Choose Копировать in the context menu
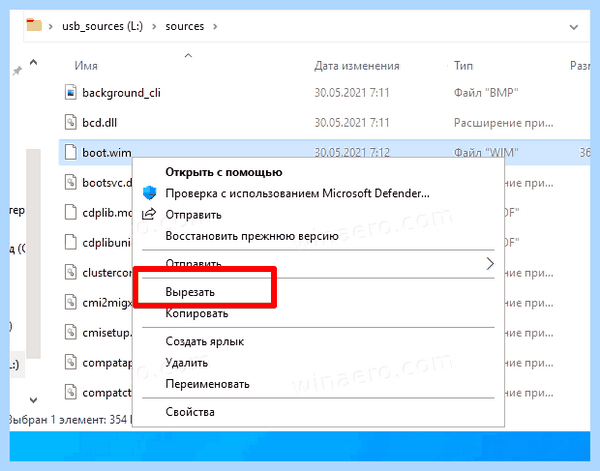The width and height of the screenshot is (600, 471). point(197,313)
